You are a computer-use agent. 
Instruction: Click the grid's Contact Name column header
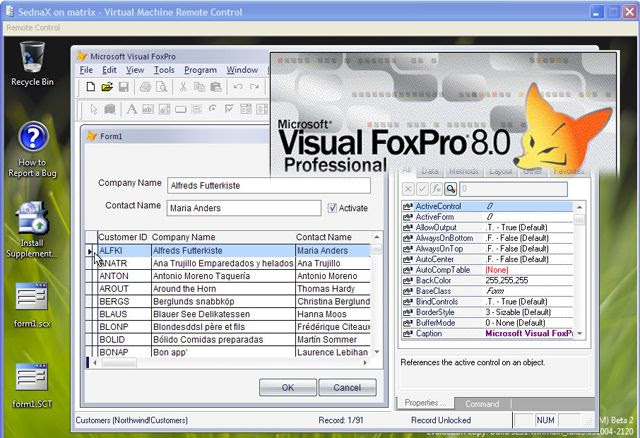coord(332,237)
